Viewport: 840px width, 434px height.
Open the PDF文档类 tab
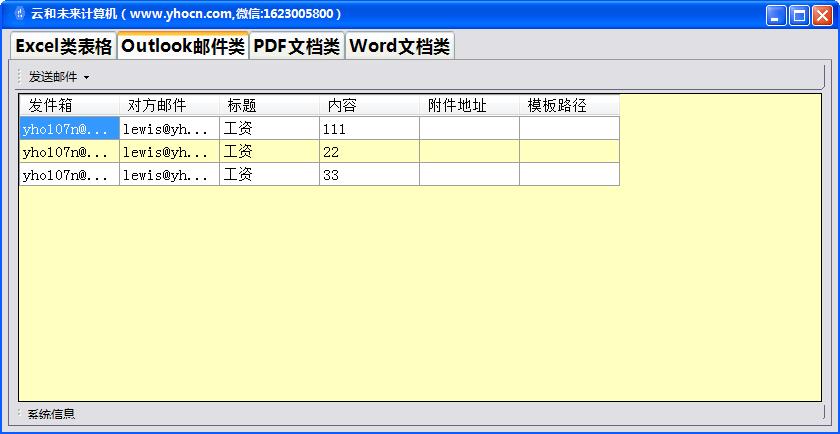296,46
